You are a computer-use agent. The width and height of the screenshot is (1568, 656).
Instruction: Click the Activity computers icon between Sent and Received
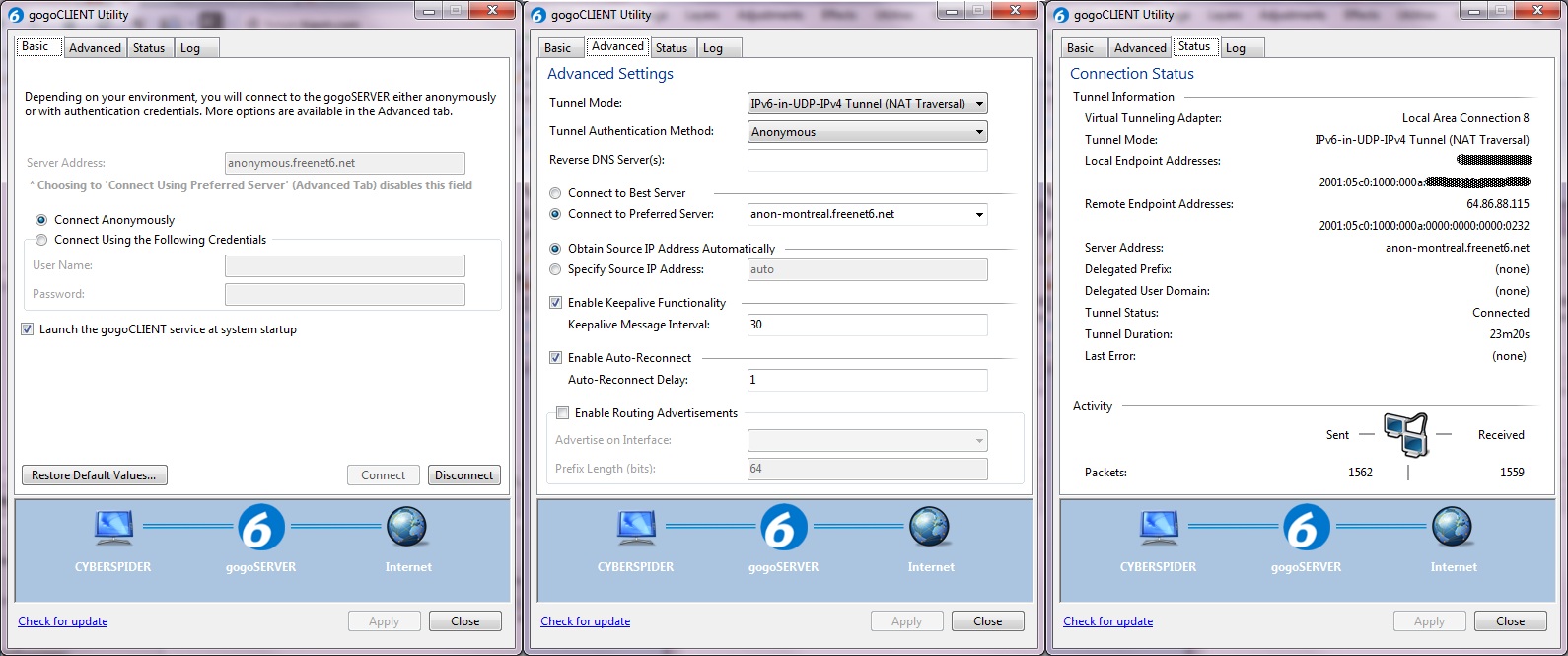pos(1406,435)
